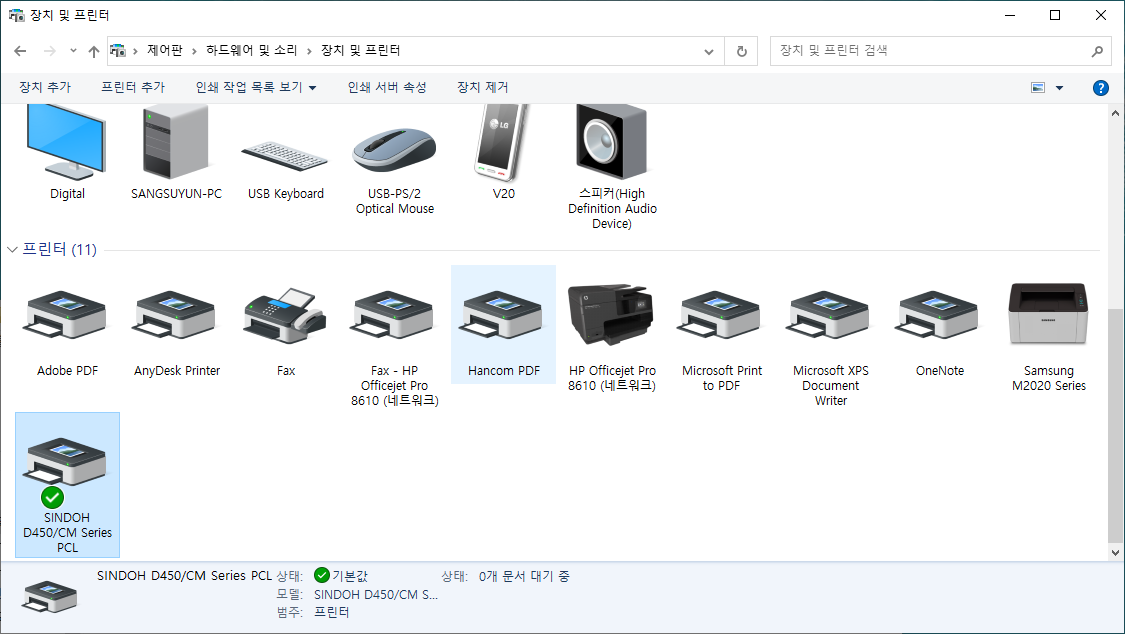This screenshot has width=1125, height=634.
Task: Click the 프린터 (11) group header text
Action: pos(60,250)
